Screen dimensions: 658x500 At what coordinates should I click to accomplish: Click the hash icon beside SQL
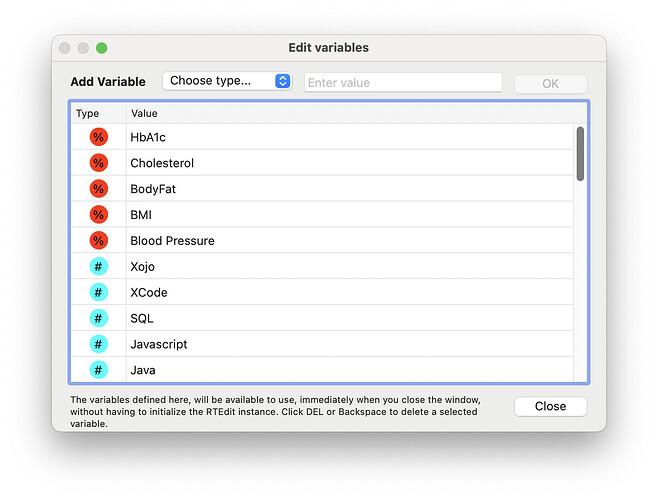(x=99, y=318)
